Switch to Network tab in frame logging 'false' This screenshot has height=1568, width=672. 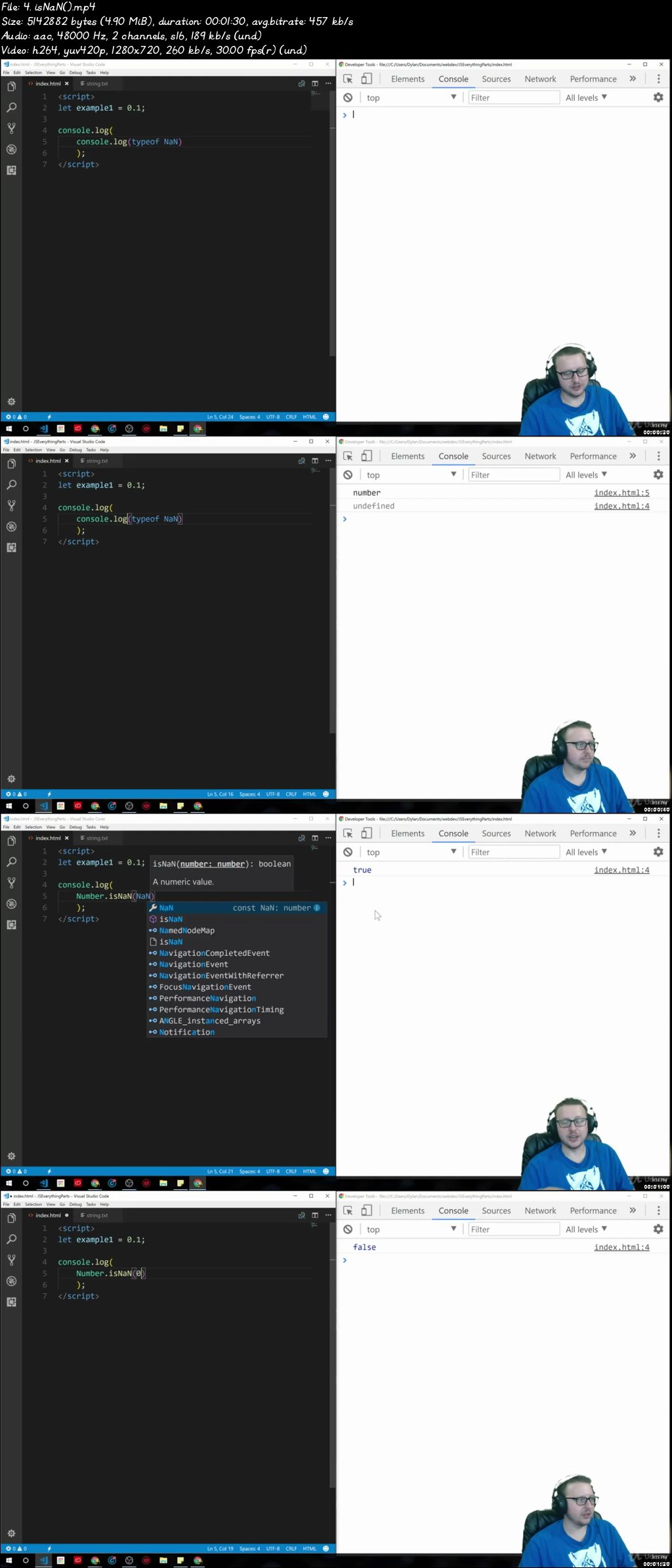tap(540, 1210)
